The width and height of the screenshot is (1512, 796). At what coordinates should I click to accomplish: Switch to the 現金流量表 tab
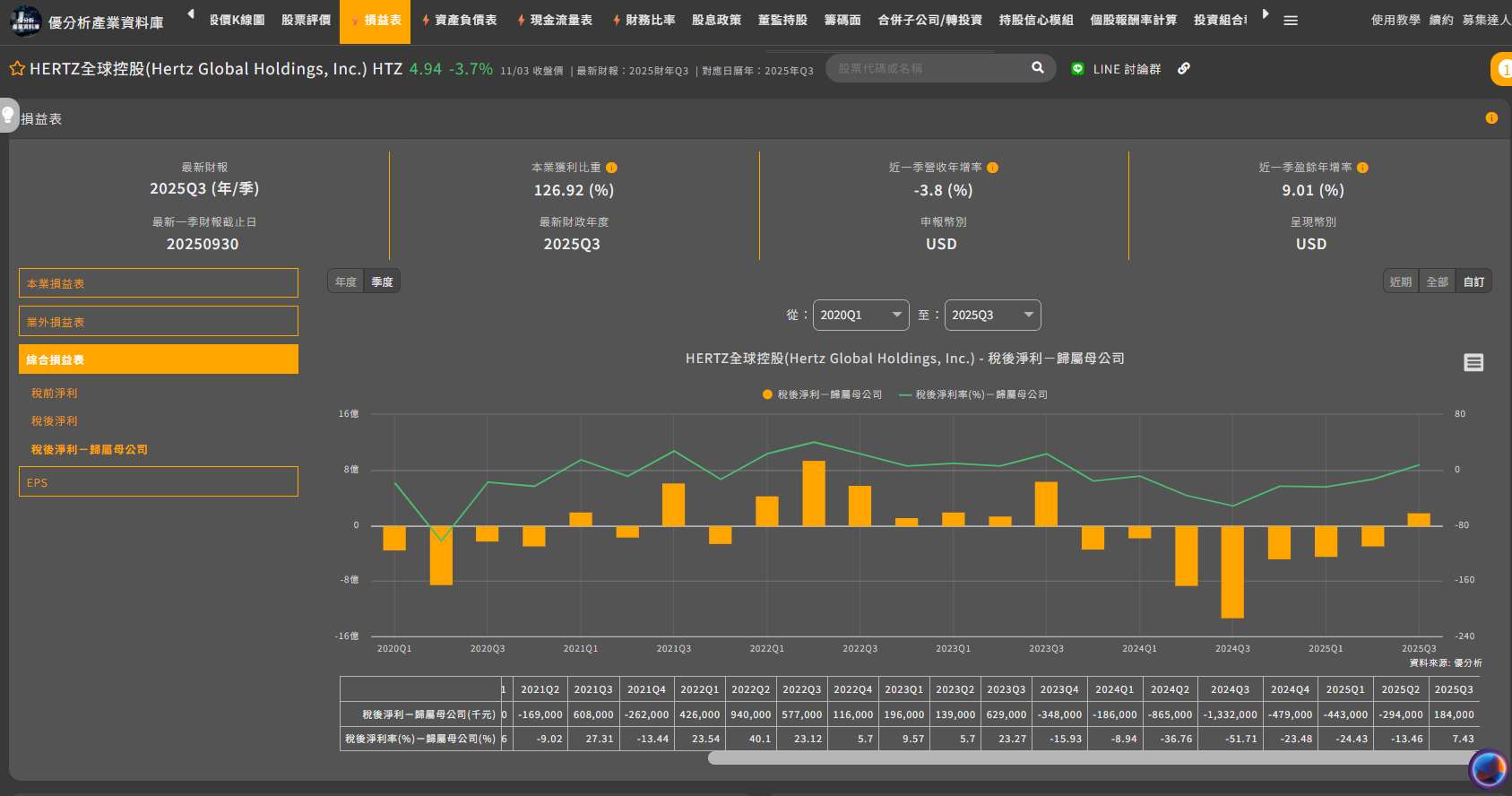click(x=555, y=20)
